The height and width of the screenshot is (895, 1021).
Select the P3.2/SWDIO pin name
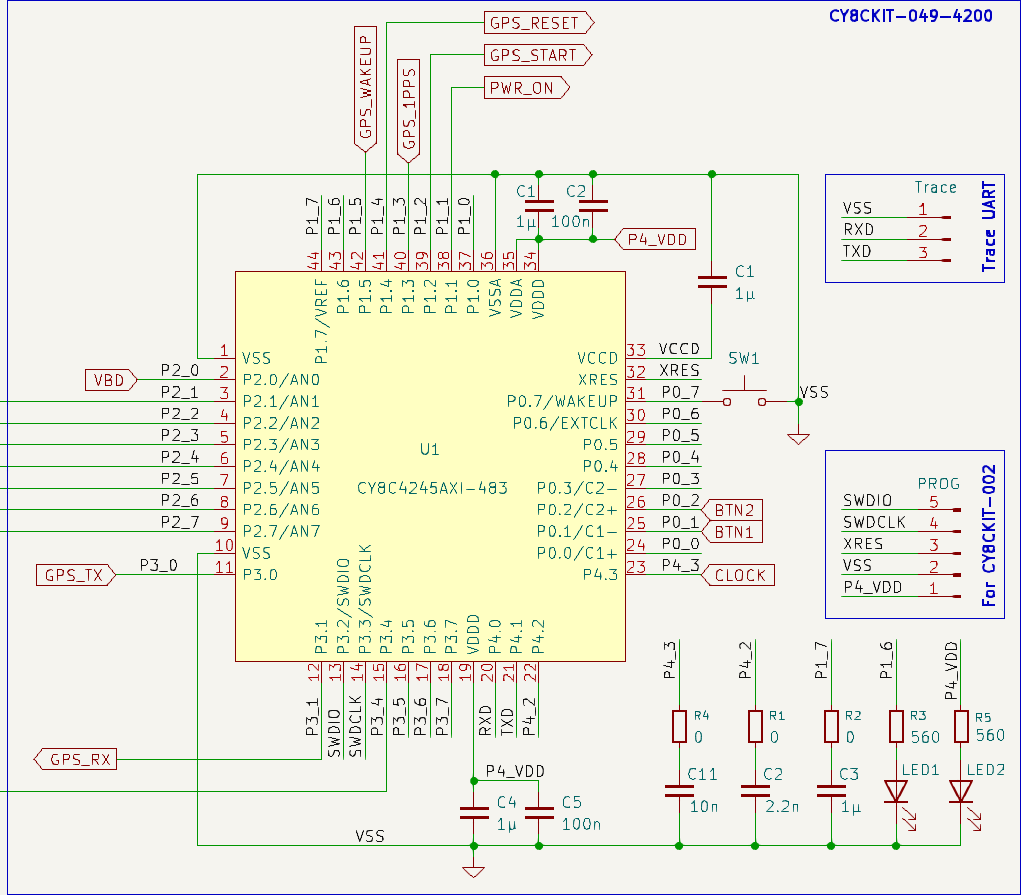pos(343,606)
